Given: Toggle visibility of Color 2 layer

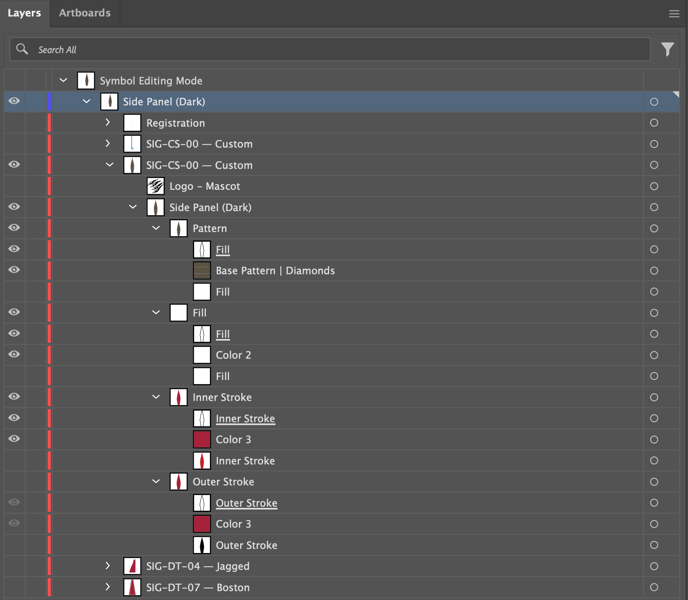Looking at the screenshot, I should [x=14, y=355].
